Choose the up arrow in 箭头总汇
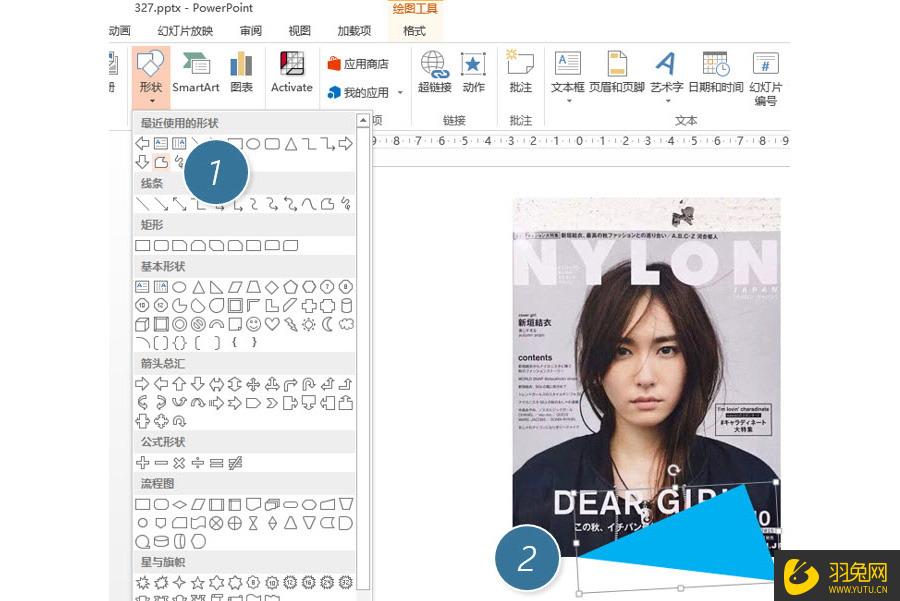Screen dimensions: 900x601 (x=179, y=384)
